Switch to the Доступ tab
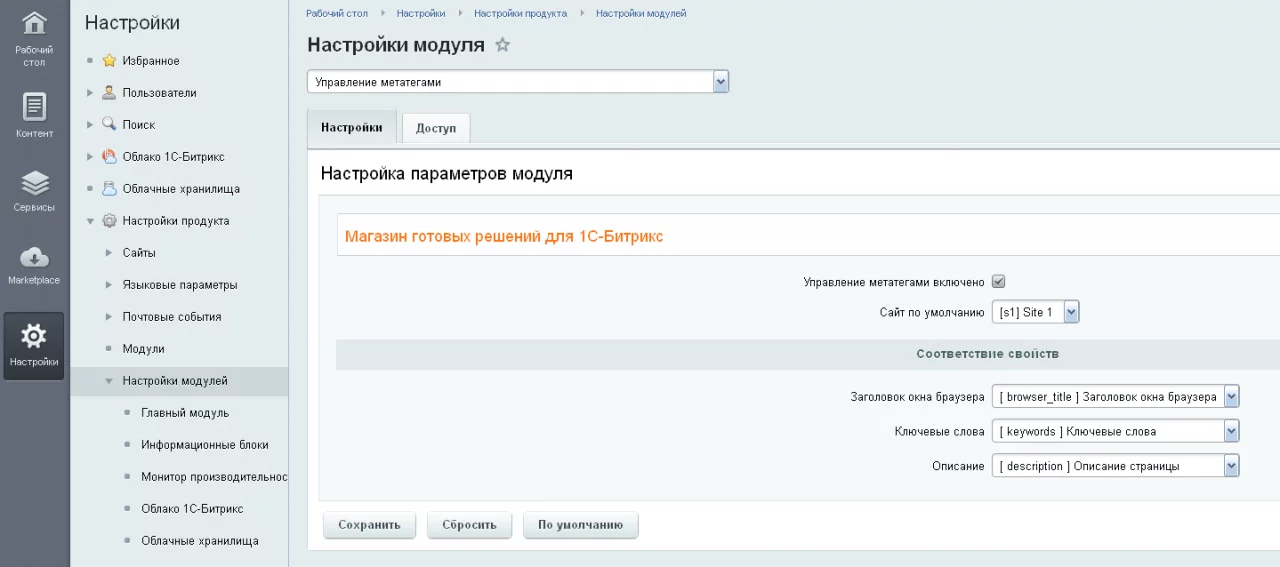The height and width of the screenshot is (567, 1280). (436, 128)
